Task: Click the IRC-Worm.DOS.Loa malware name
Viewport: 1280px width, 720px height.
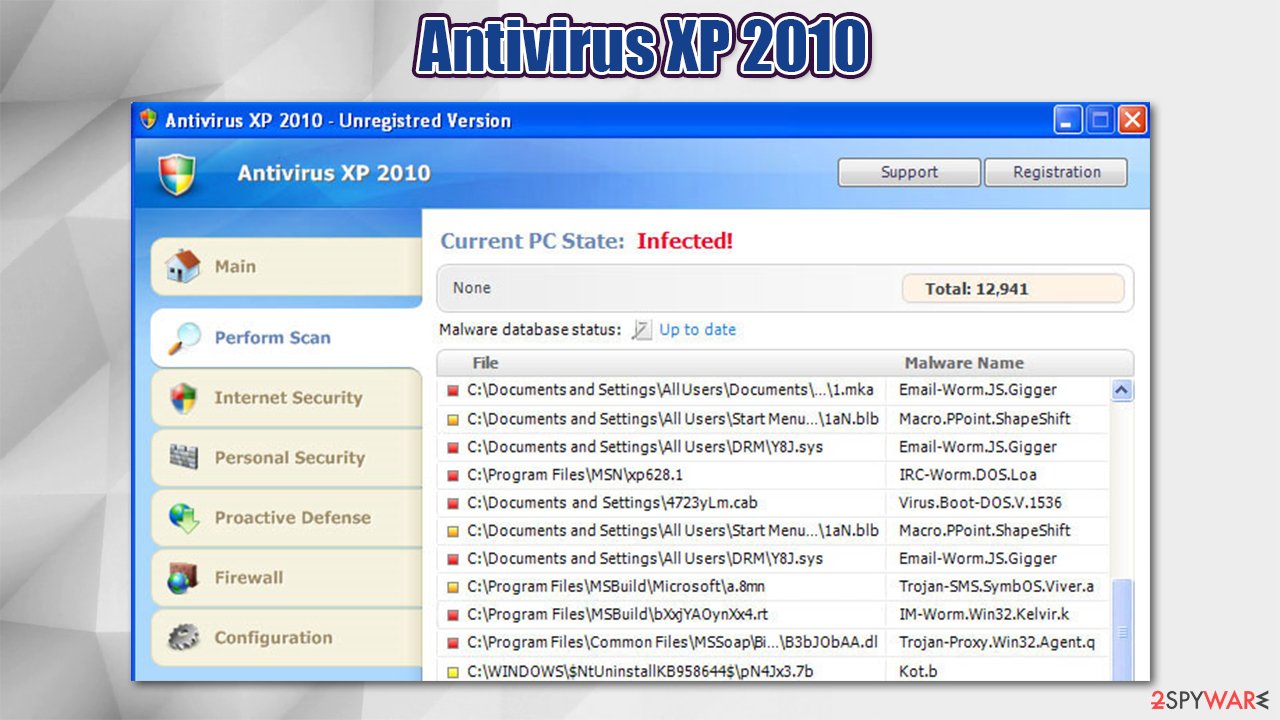Action: point(968,475)
